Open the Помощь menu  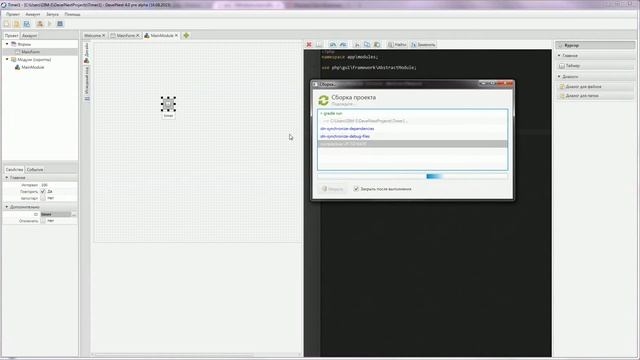(72, 14)
